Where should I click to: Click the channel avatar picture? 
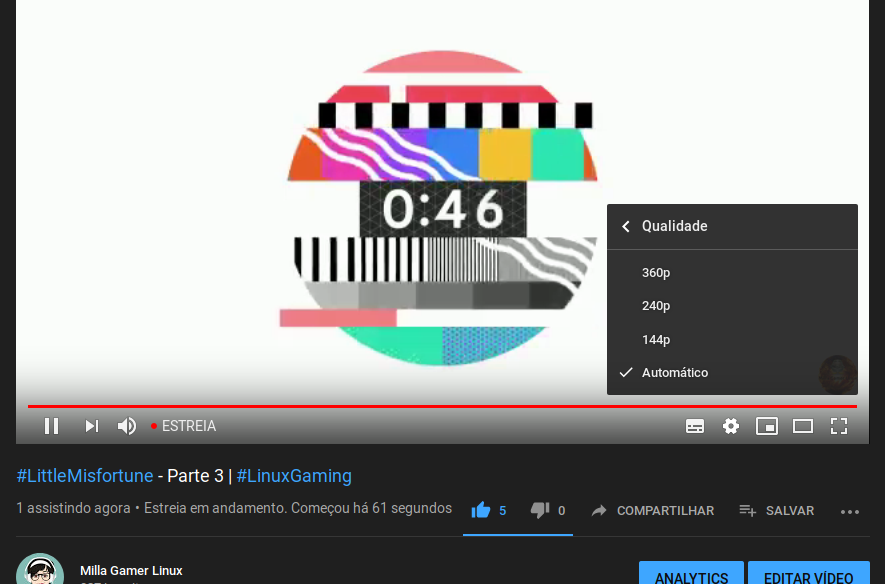pos(40,569)
